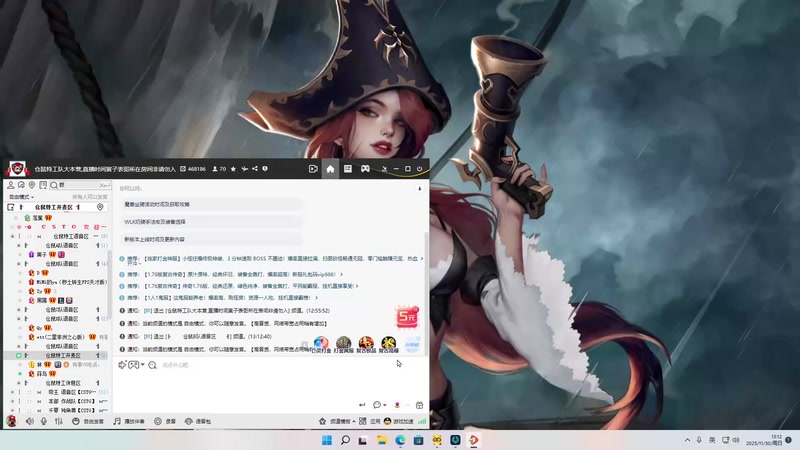Viewport: 800px width, 450px height.
Task: Click the music note accompaniment button
Action: (129, 421)
